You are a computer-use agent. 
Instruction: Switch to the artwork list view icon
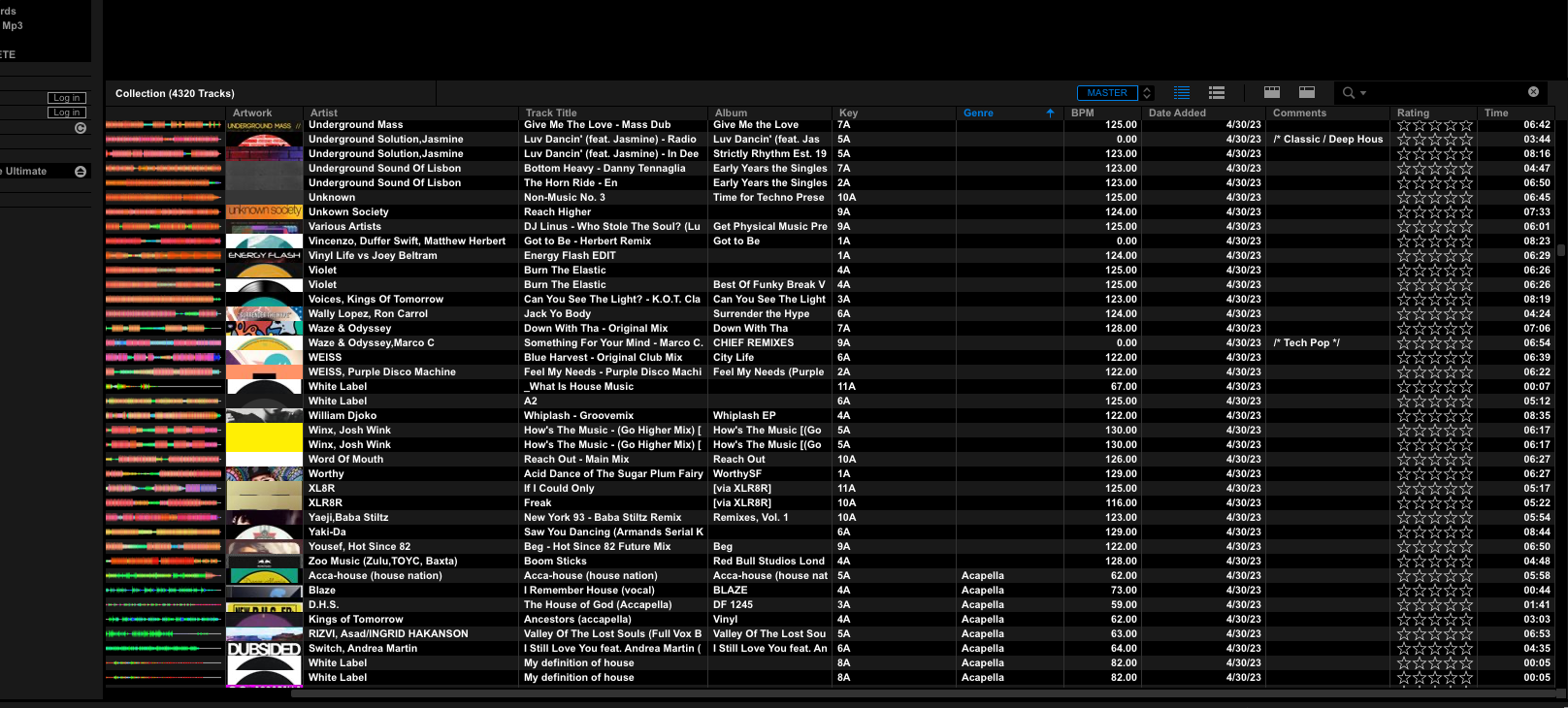tap(1216, 93)
